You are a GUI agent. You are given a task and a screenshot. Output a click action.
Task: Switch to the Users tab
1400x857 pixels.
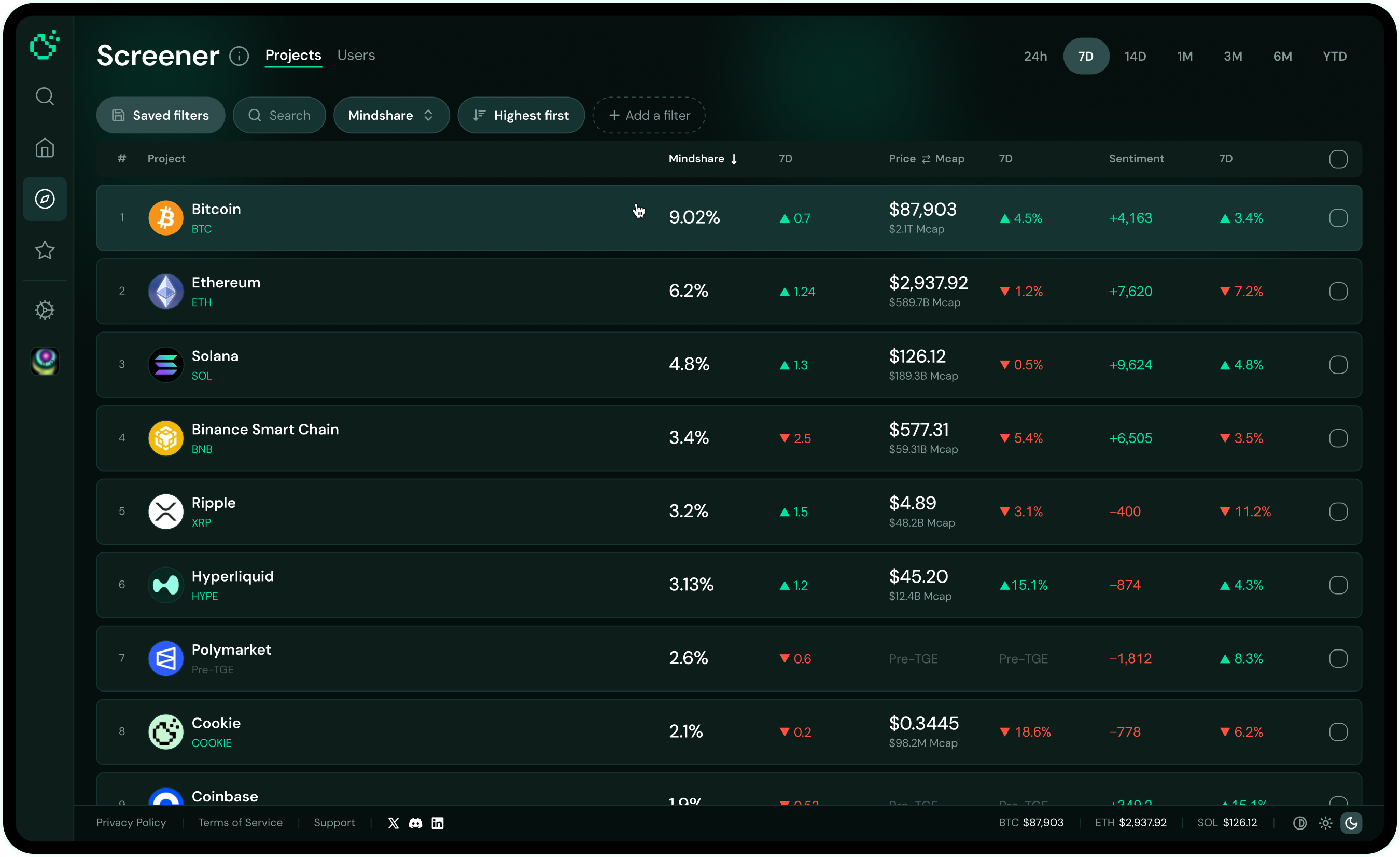point(356,55)
